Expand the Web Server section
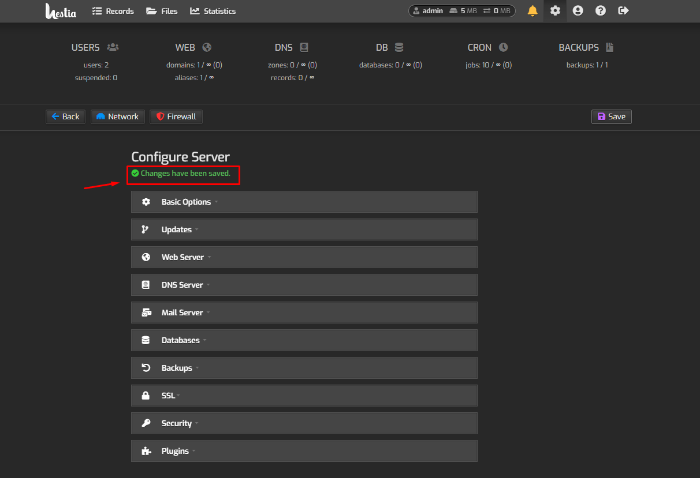Viewport: 700px width, 478px height. click(304, 257)
